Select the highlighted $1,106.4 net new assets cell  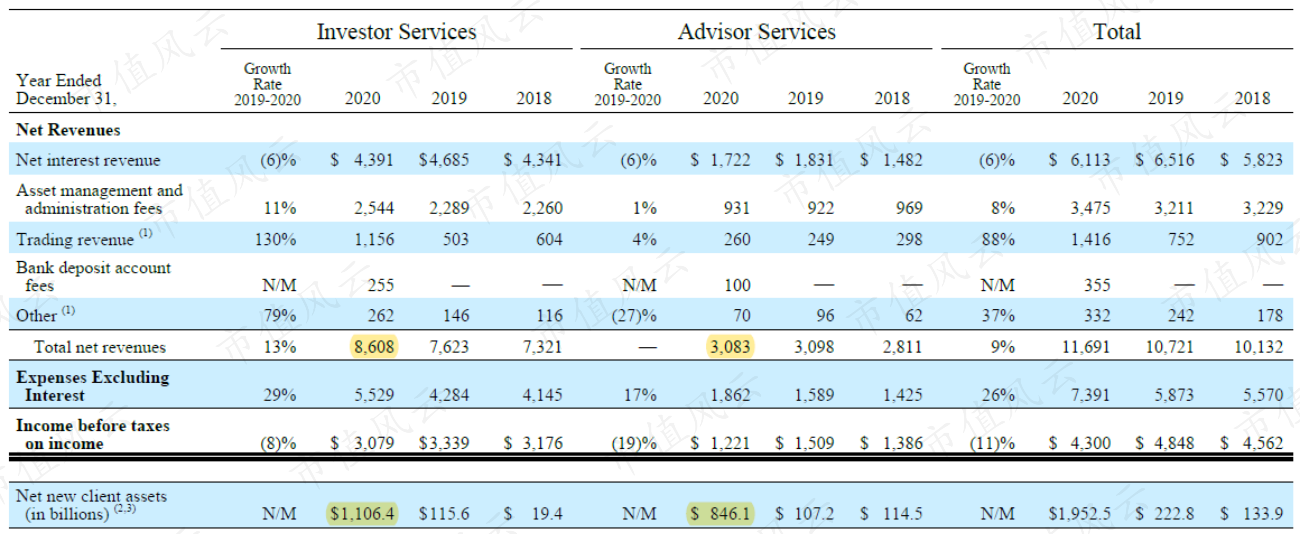[x=363, y=513]
